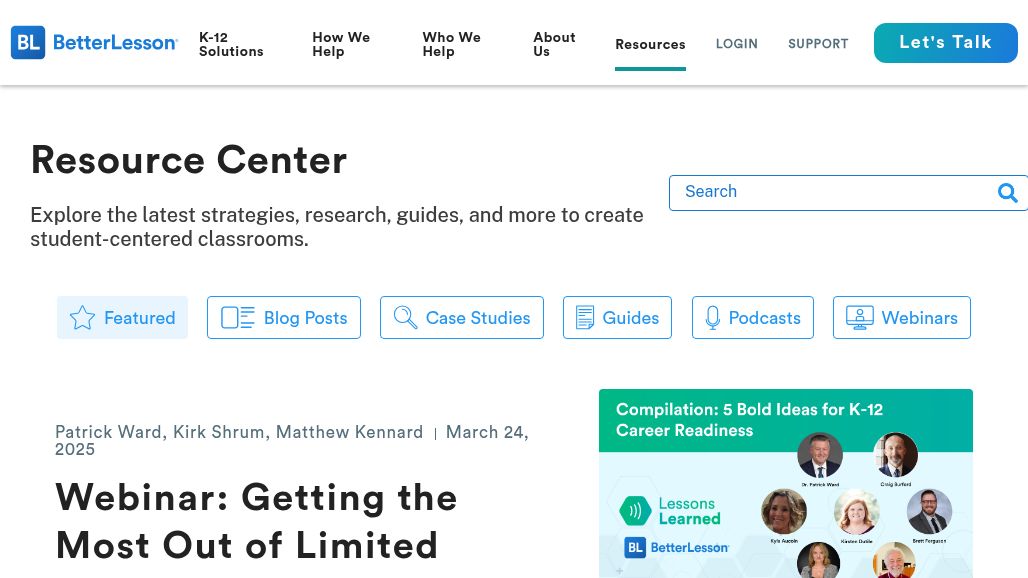Click the Blog Posts layout icon

237,318
